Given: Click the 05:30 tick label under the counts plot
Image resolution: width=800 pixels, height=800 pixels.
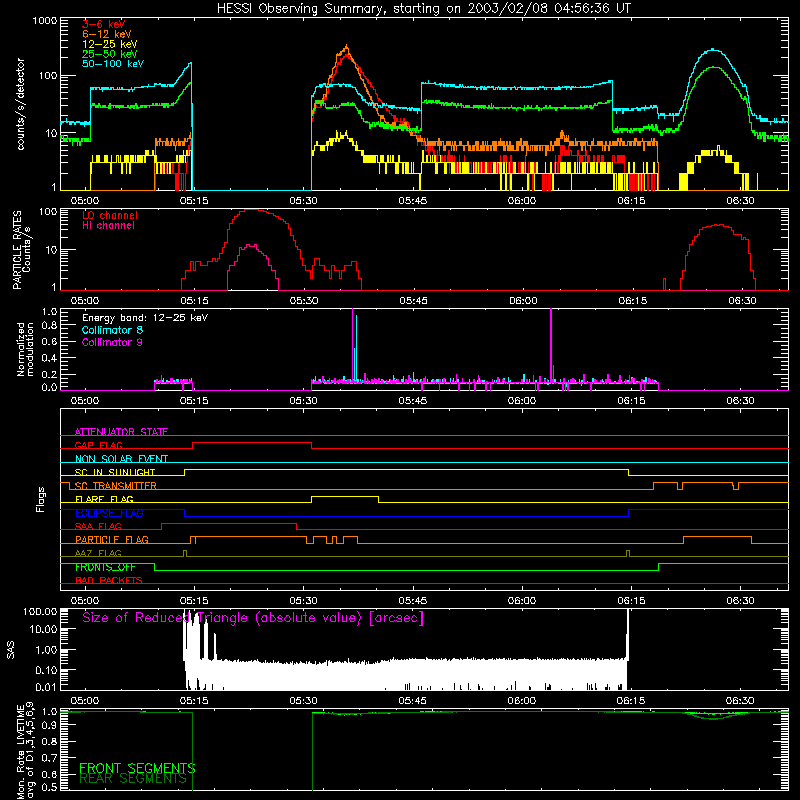Looking at the screenshot, I should pos(303,201).
